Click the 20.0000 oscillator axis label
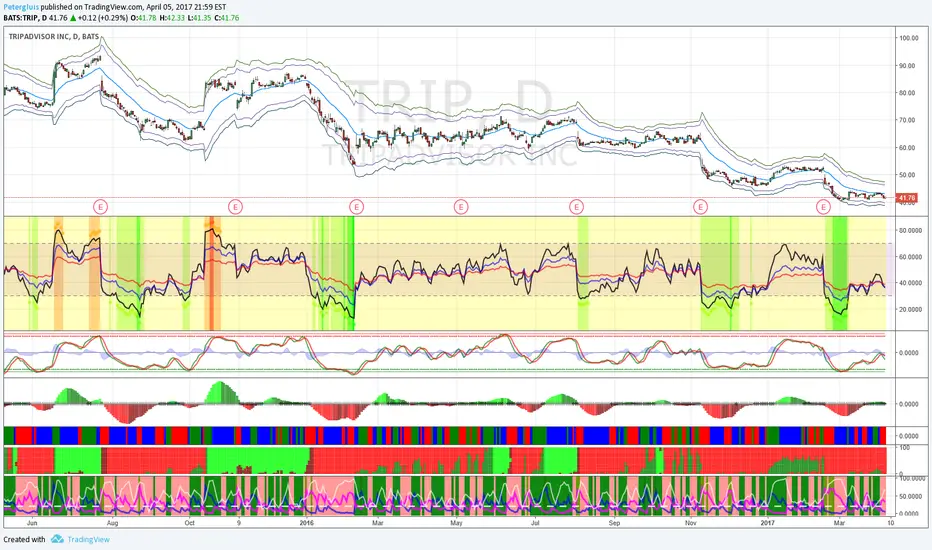 click(910, 309)
